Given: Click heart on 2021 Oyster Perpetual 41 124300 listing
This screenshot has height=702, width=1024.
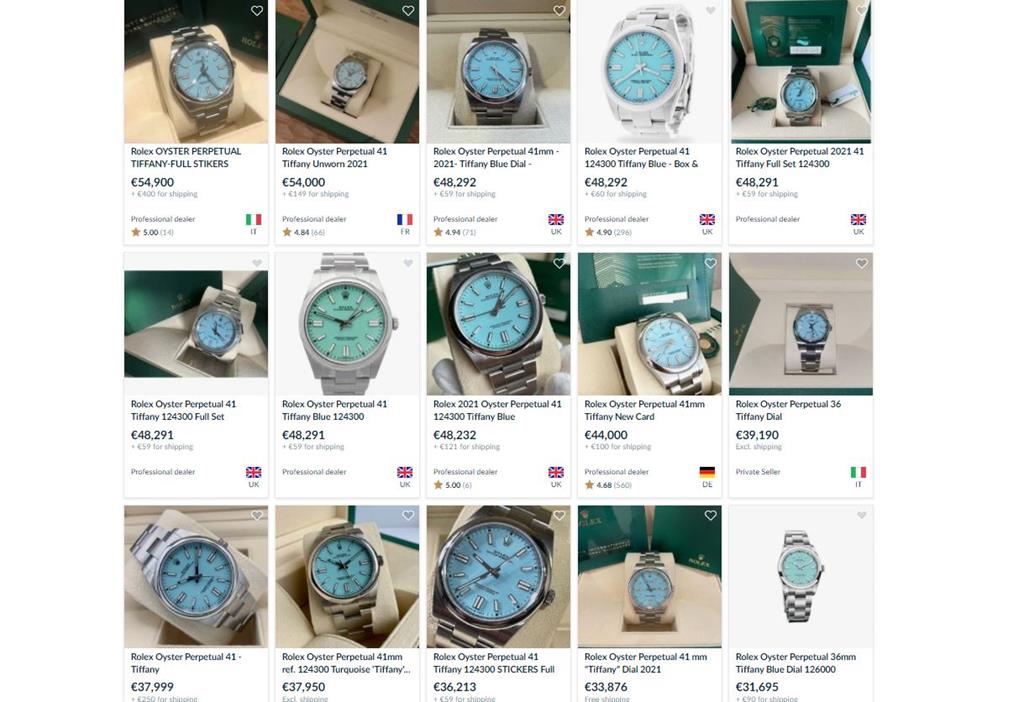Looking at the screenshot, I should (x=559, y=263).
